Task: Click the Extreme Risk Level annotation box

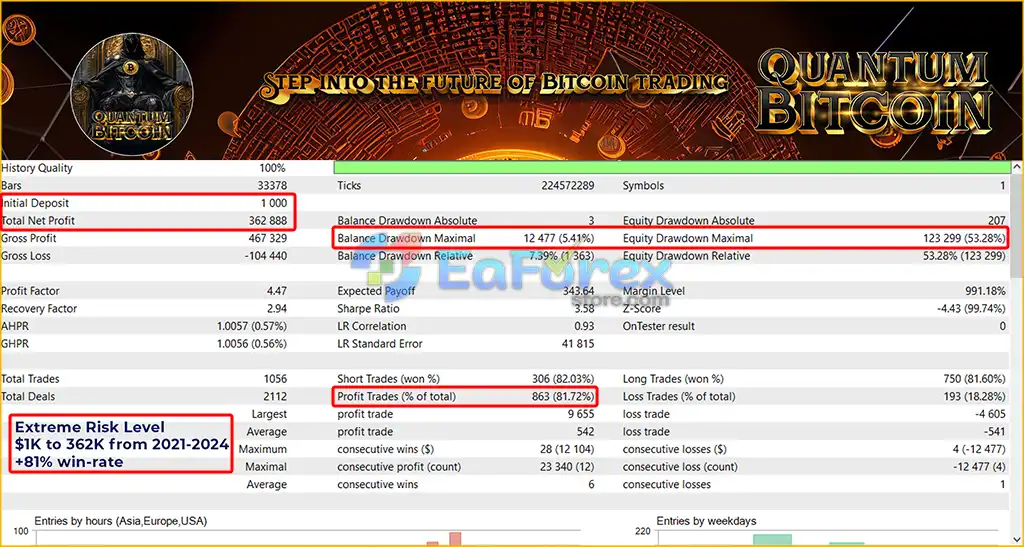Action: click(x=121, y=444)
